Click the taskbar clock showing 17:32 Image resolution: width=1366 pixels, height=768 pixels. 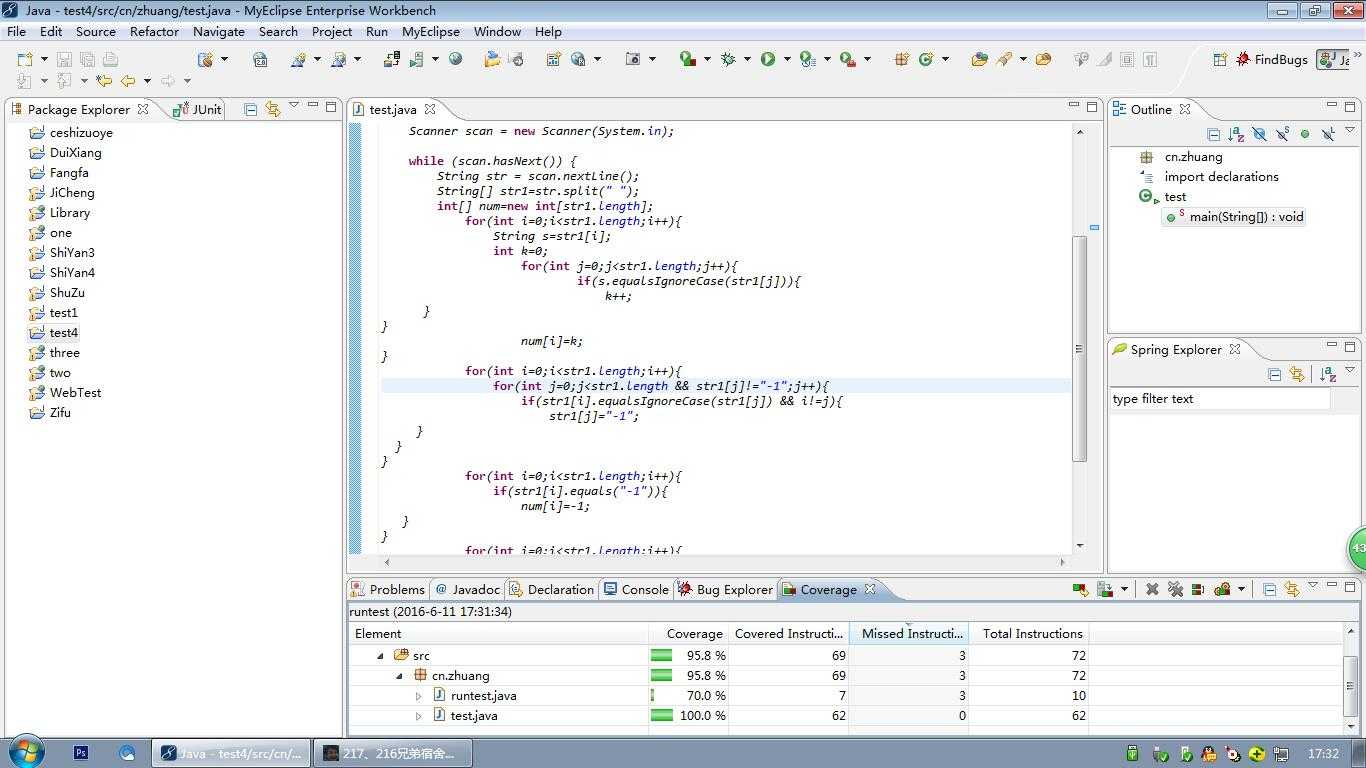pyautogui.click(x=1323, y=753)
